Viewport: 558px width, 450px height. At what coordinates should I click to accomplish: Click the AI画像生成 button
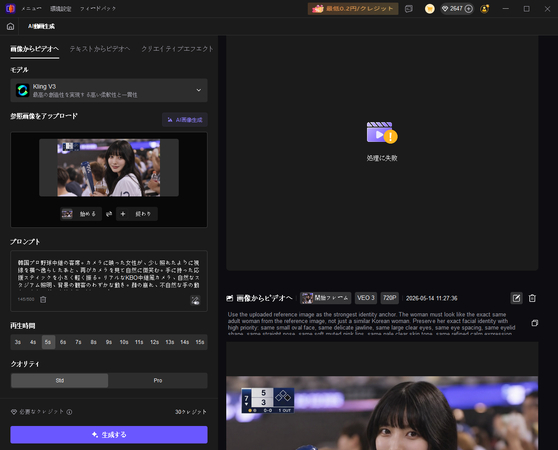point(185,120)
